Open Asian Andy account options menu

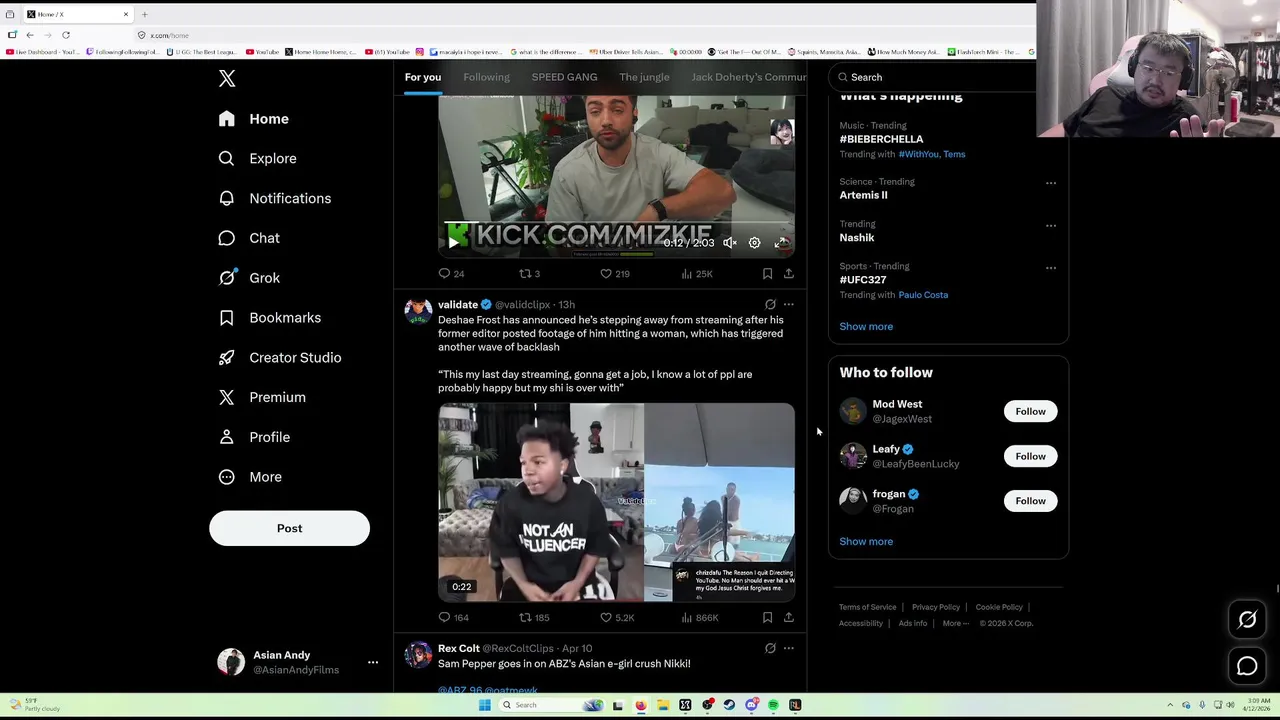373,662
